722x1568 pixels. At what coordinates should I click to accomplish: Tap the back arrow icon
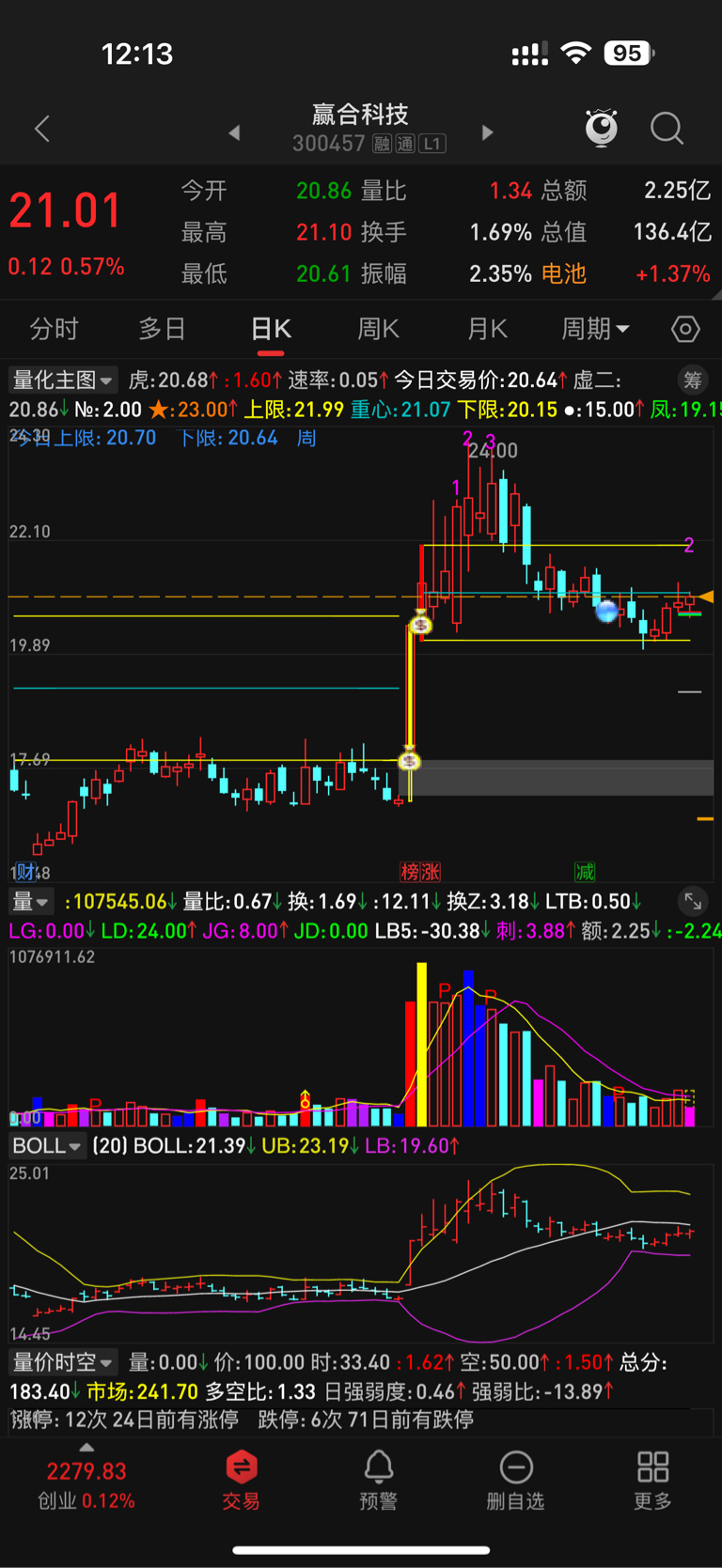(x=41, y=129)
